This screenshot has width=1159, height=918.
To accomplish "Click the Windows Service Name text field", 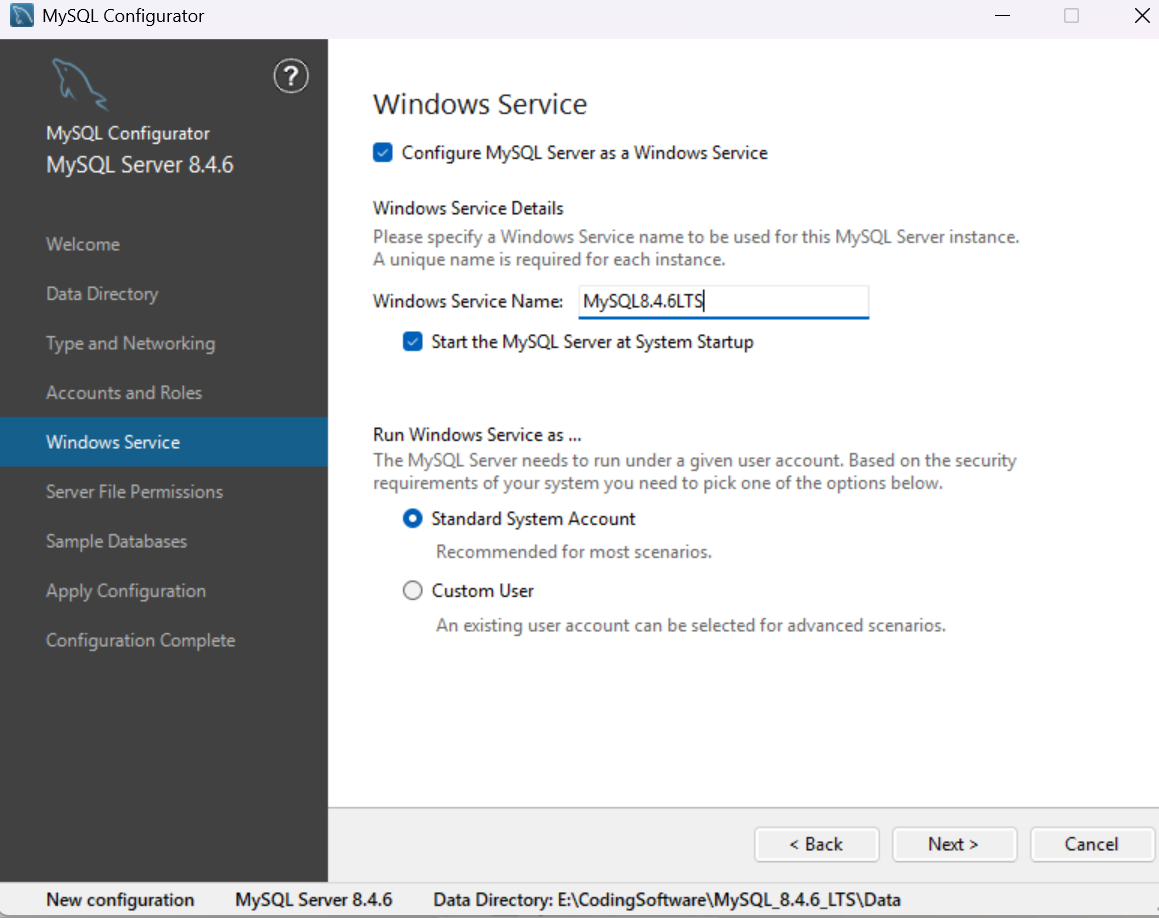I will pyautogui.click(x=722, y=300).
